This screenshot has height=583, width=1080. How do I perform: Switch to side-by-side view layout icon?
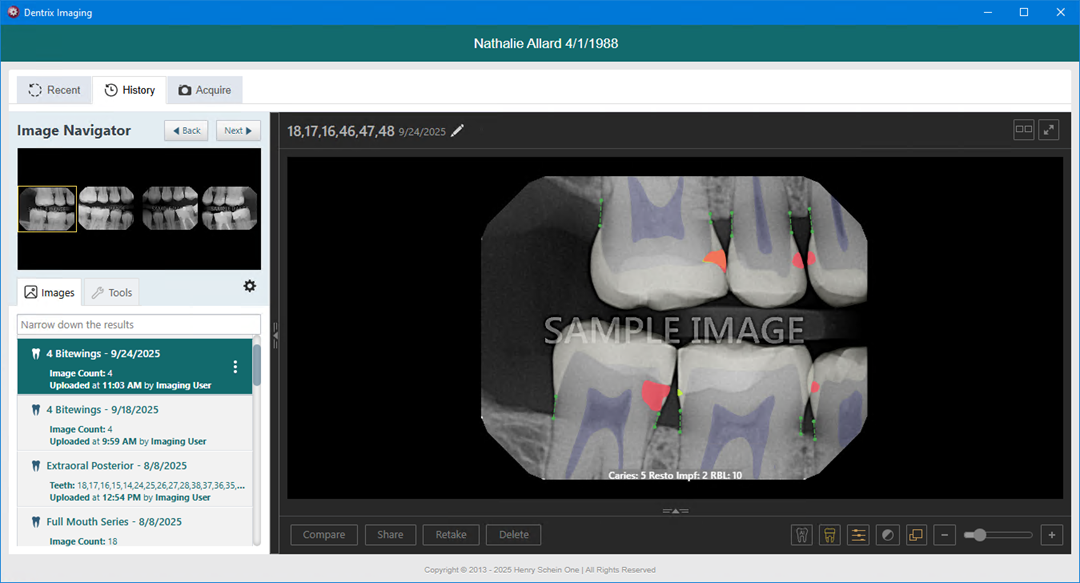click(1023, 130)
